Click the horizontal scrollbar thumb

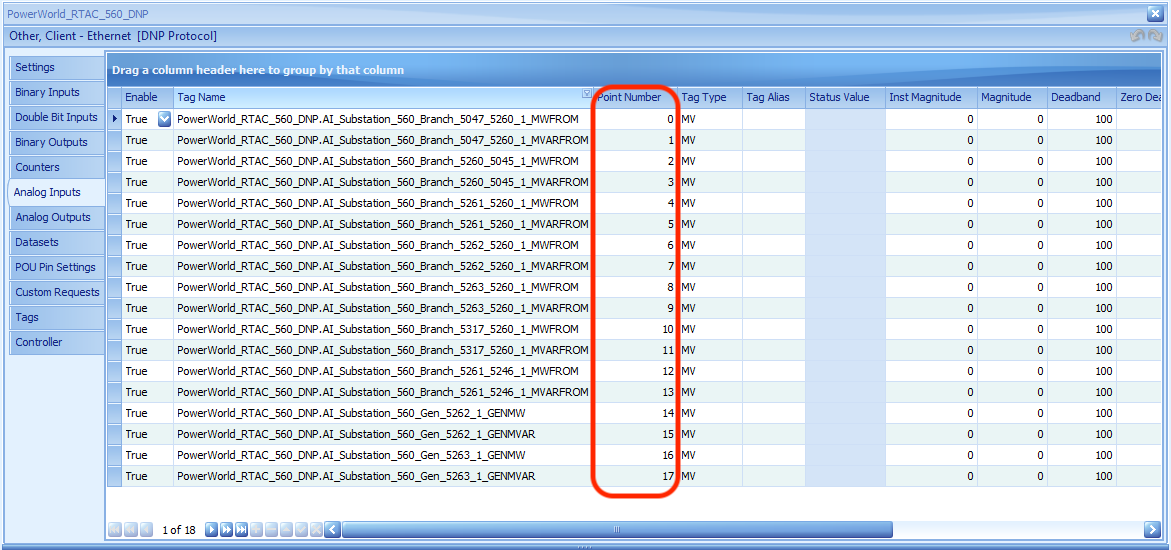point(617,530)
